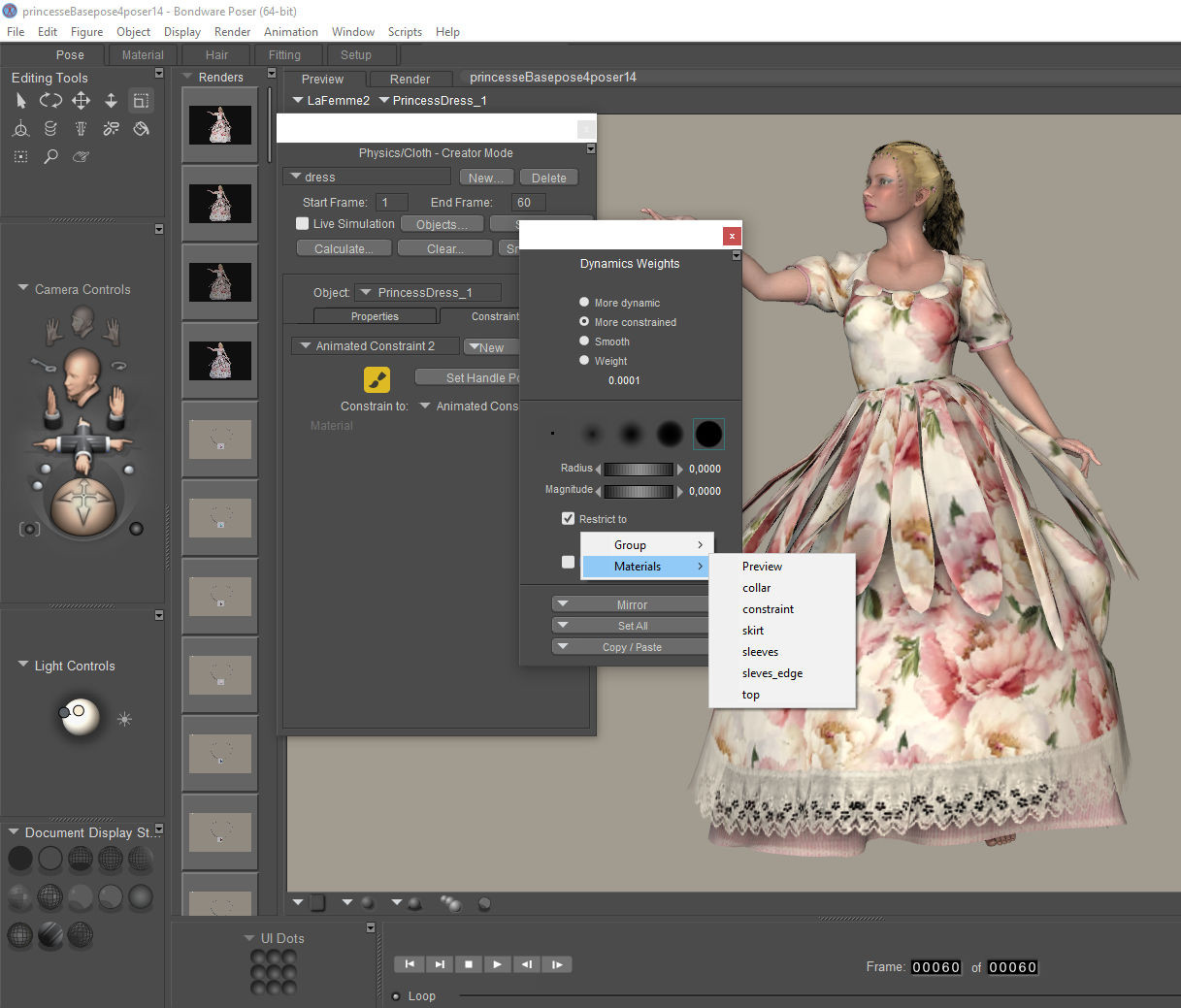Activate the Grouping tool icon
1181x1008 pixels.
click(x=21, y=156)
